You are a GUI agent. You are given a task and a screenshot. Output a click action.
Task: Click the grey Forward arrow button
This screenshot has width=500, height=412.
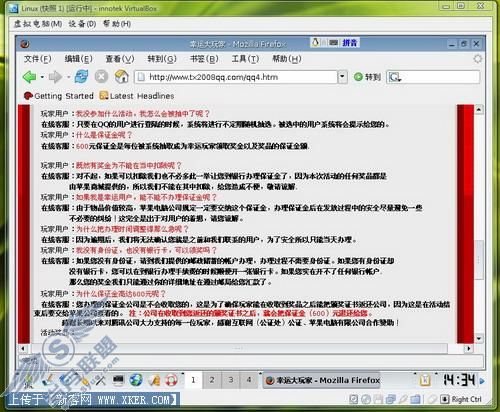pos(55,77)
